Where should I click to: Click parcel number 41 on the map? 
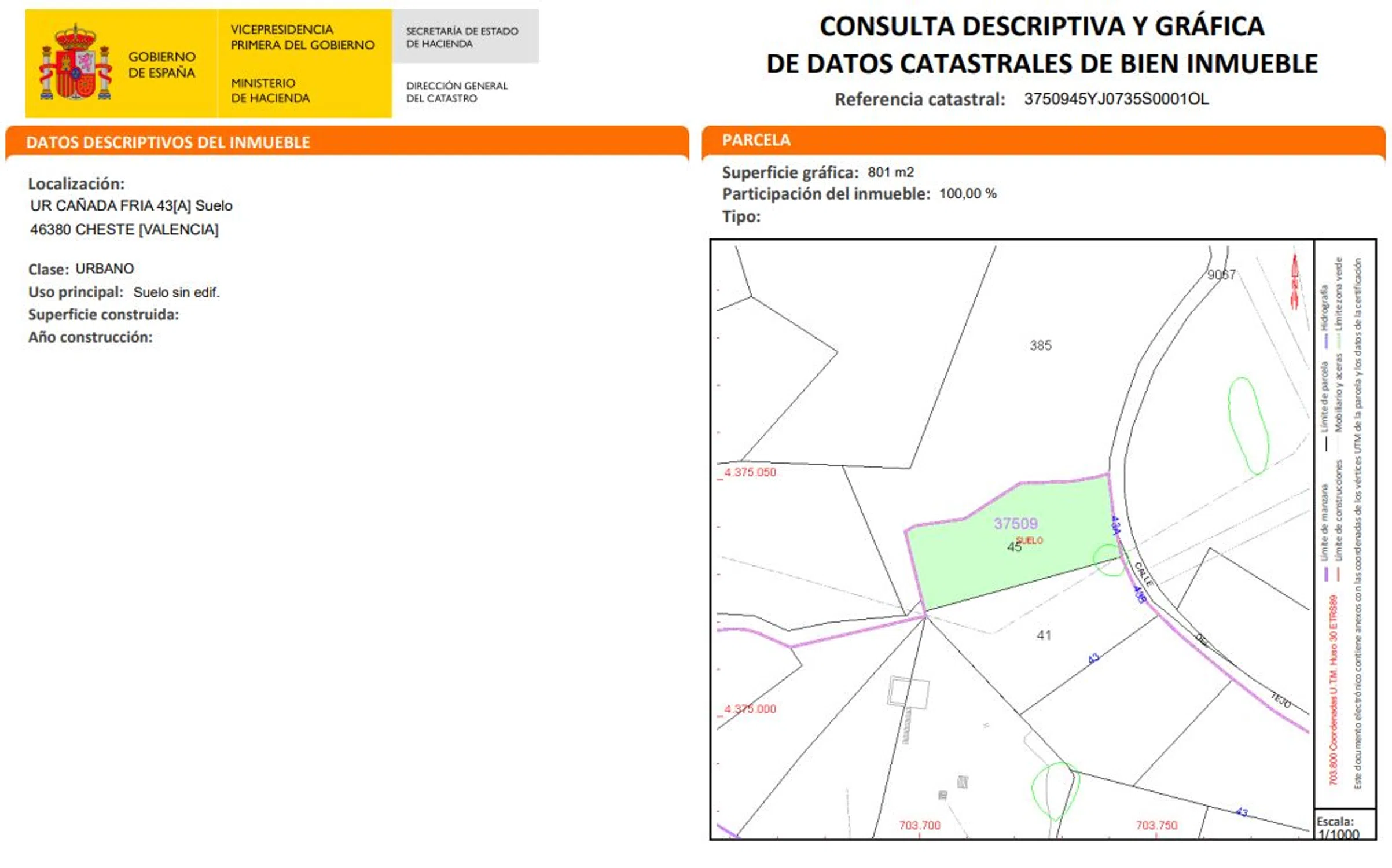click(1044, 635)
